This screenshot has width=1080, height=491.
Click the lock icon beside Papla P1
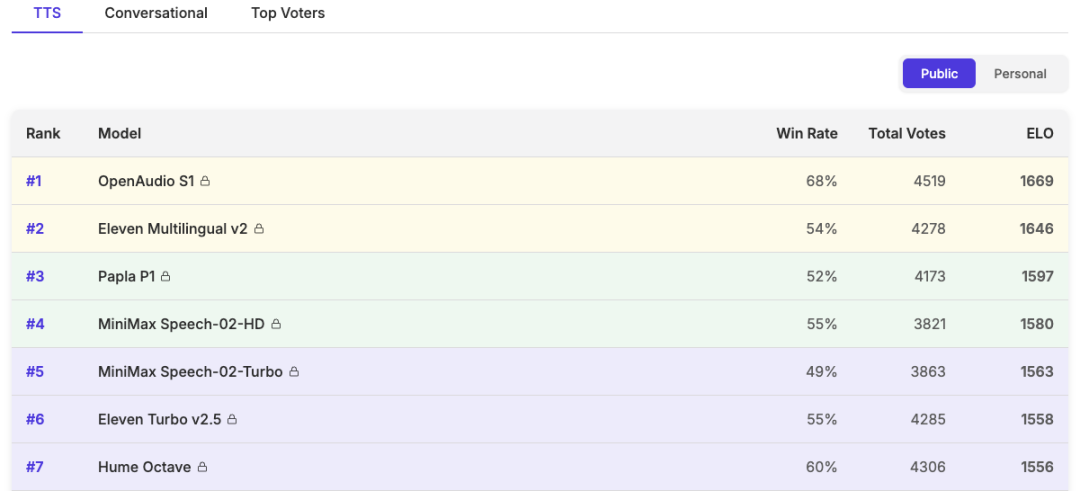[165, 276]
